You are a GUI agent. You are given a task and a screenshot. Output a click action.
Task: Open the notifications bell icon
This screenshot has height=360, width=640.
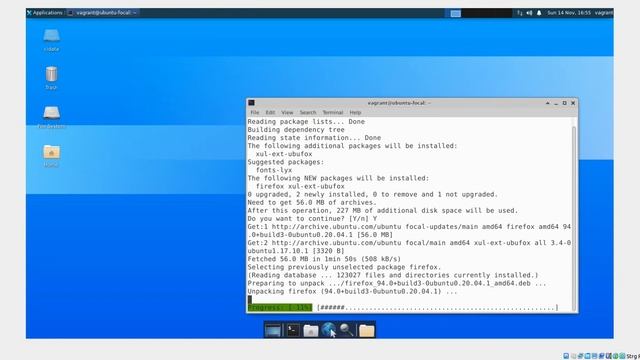[539, 13]
